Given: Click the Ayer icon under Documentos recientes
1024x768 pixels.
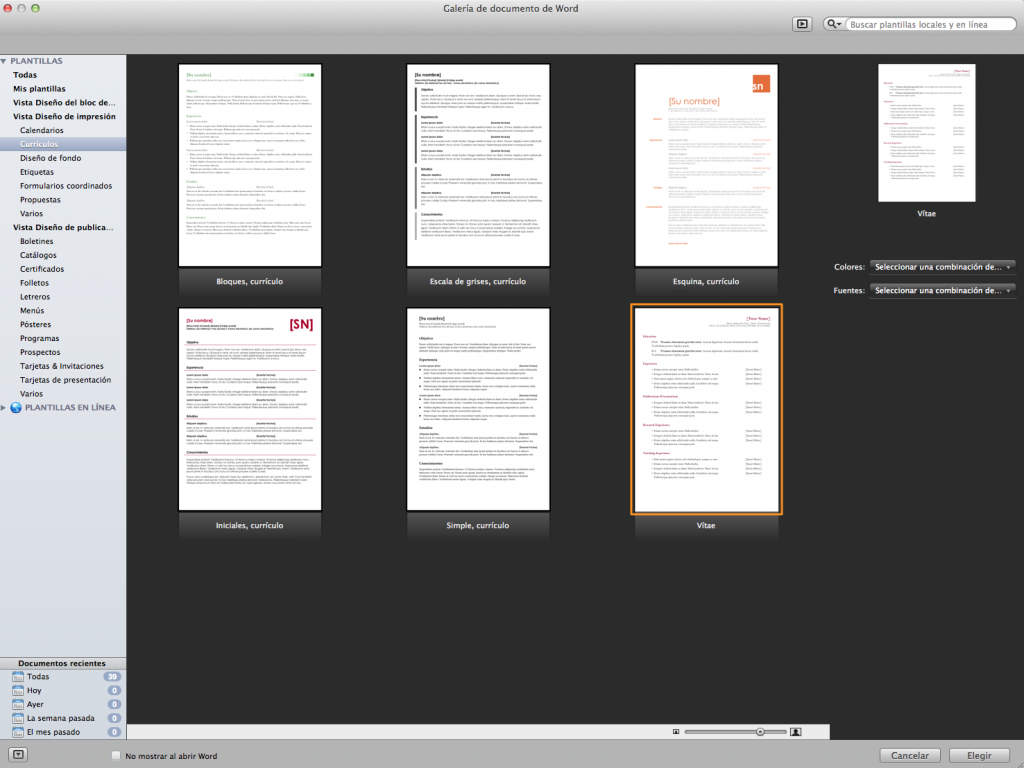Looking at the screenshot, I should click(x=17, y=704).
